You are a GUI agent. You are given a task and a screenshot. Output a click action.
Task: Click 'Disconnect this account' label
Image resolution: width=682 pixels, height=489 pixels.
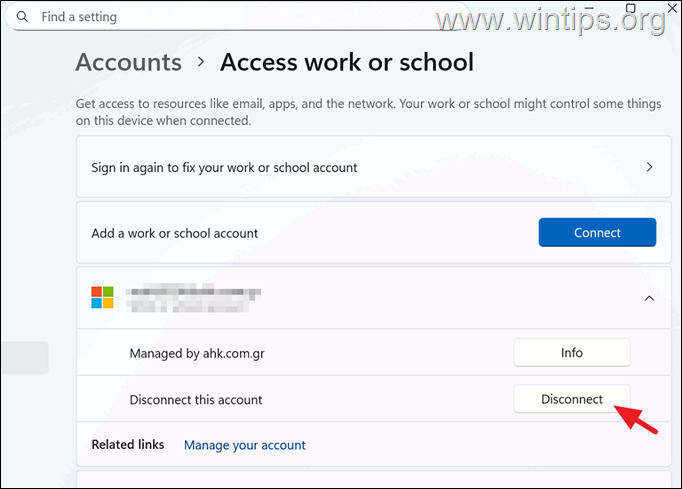196,400
